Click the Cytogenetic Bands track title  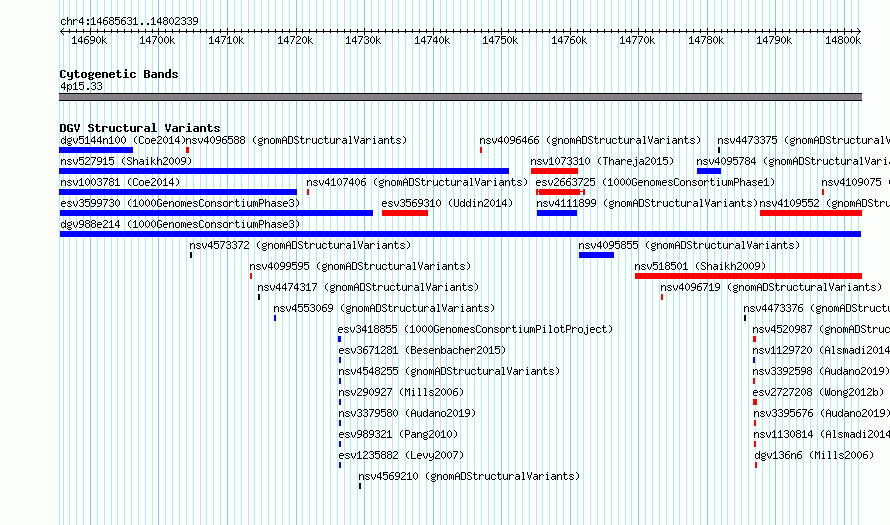119,74
